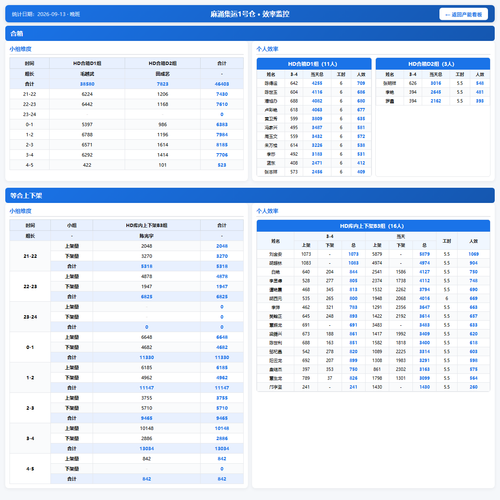
Task: Click the 1196 cell in 1-2 row
Action: pos(162,135)
